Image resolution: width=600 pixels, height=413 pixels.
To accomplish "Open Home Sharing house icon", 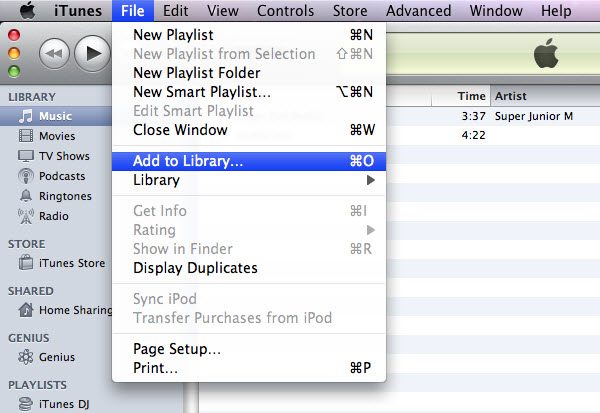I will 26,310.
